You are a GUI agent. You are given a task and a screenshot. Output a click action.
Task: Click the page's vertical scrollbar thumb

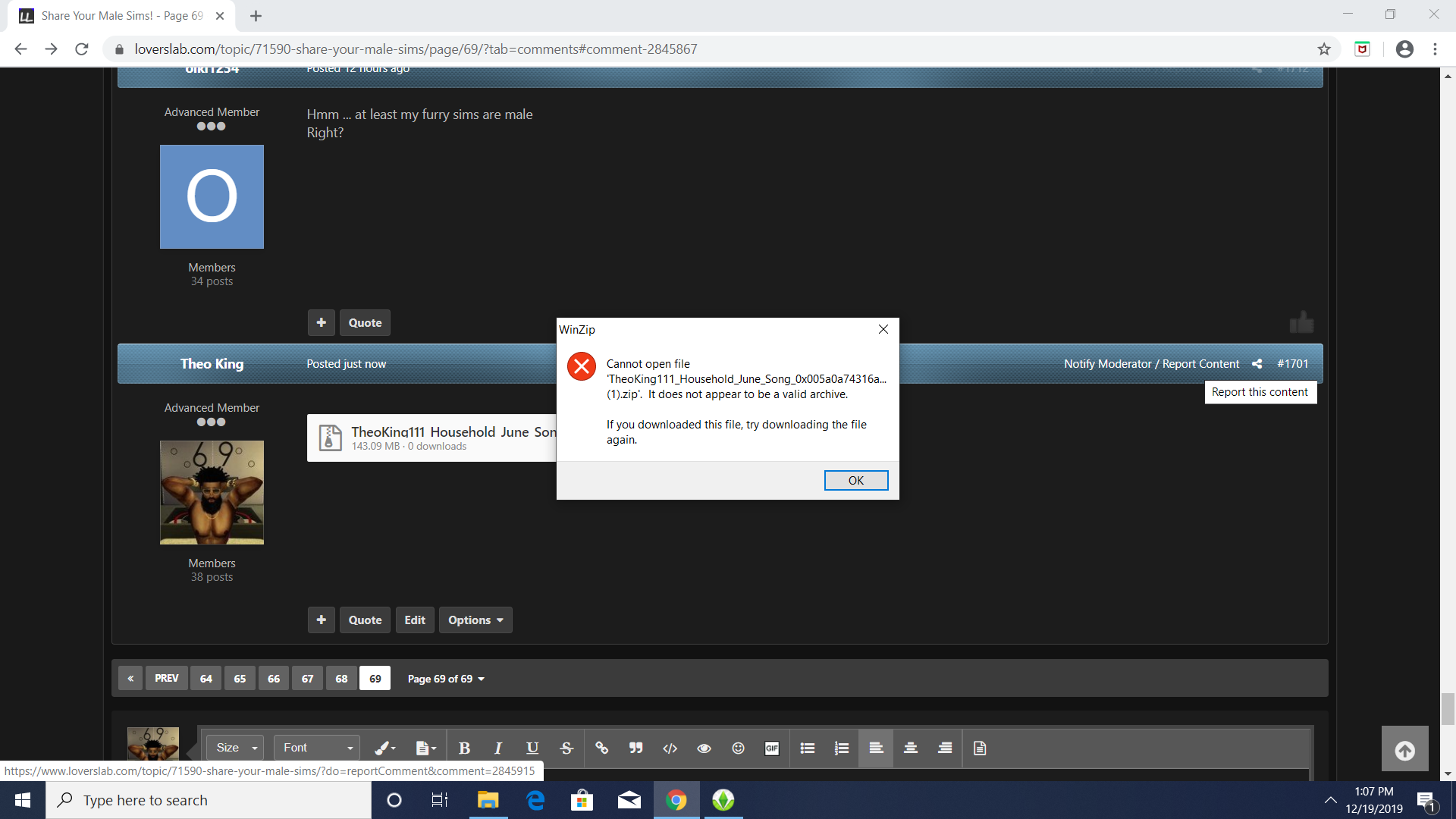[1448, 709]
